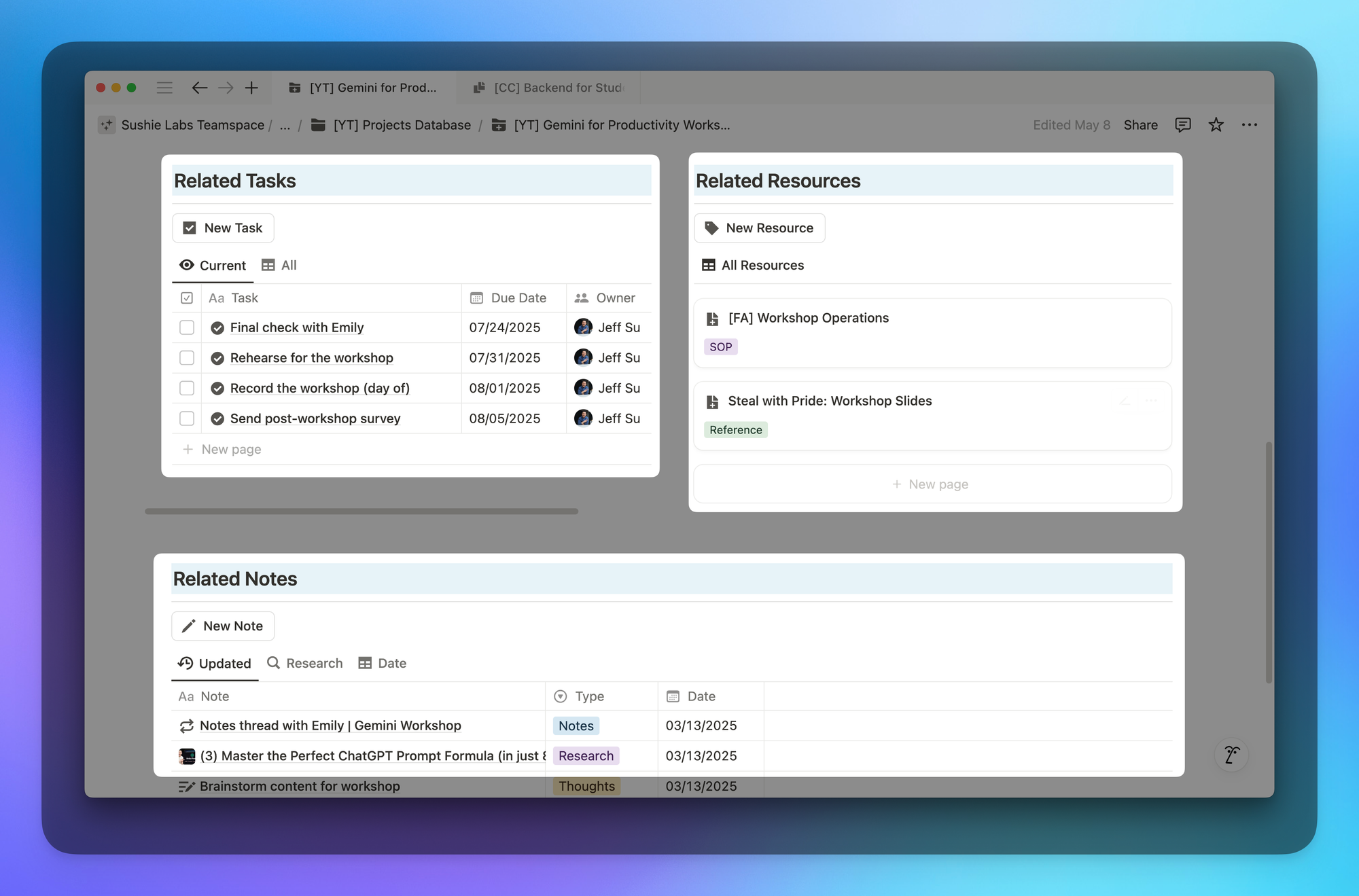Image resolution: width=1359 pixels, height=896 pixels.
Task: Go back with the left arrow
Action: pyautogui.click(x=199, y=88)
